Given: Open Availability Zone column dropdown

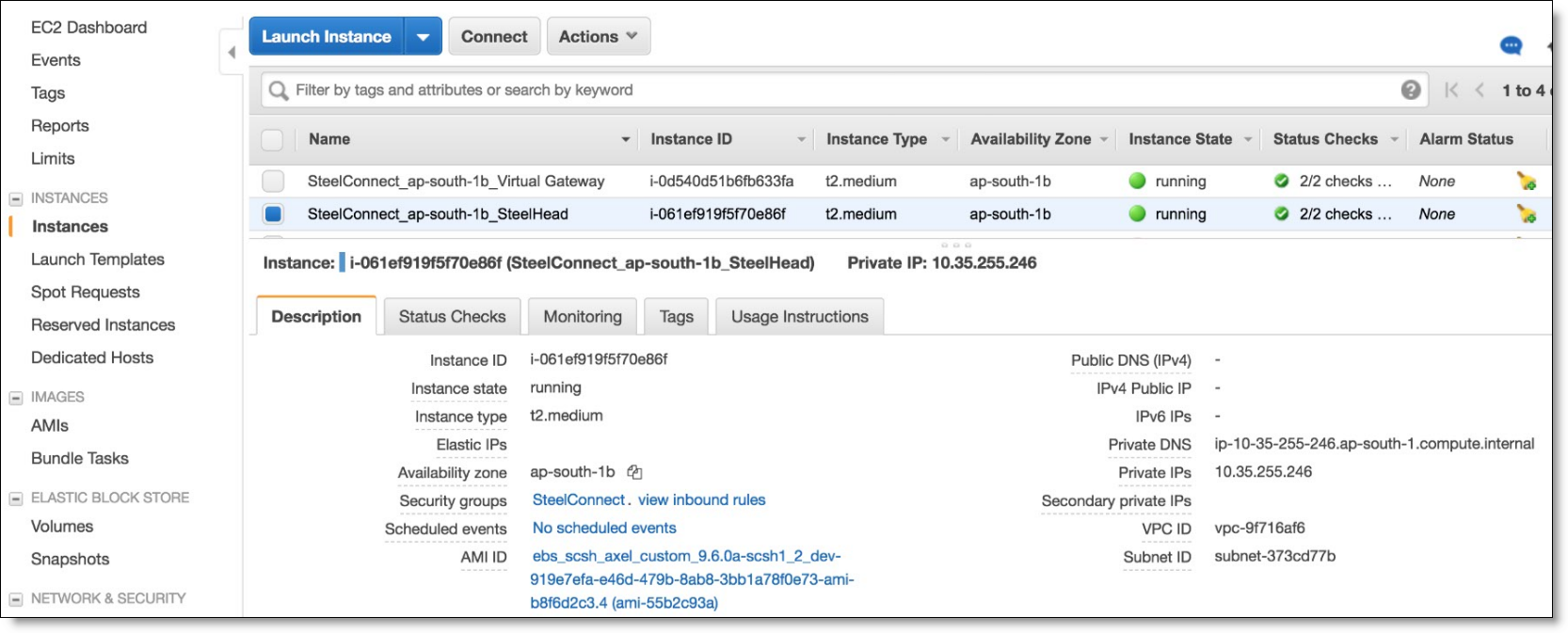Looking at the screenshot, I should click(x=1103, y=139).
